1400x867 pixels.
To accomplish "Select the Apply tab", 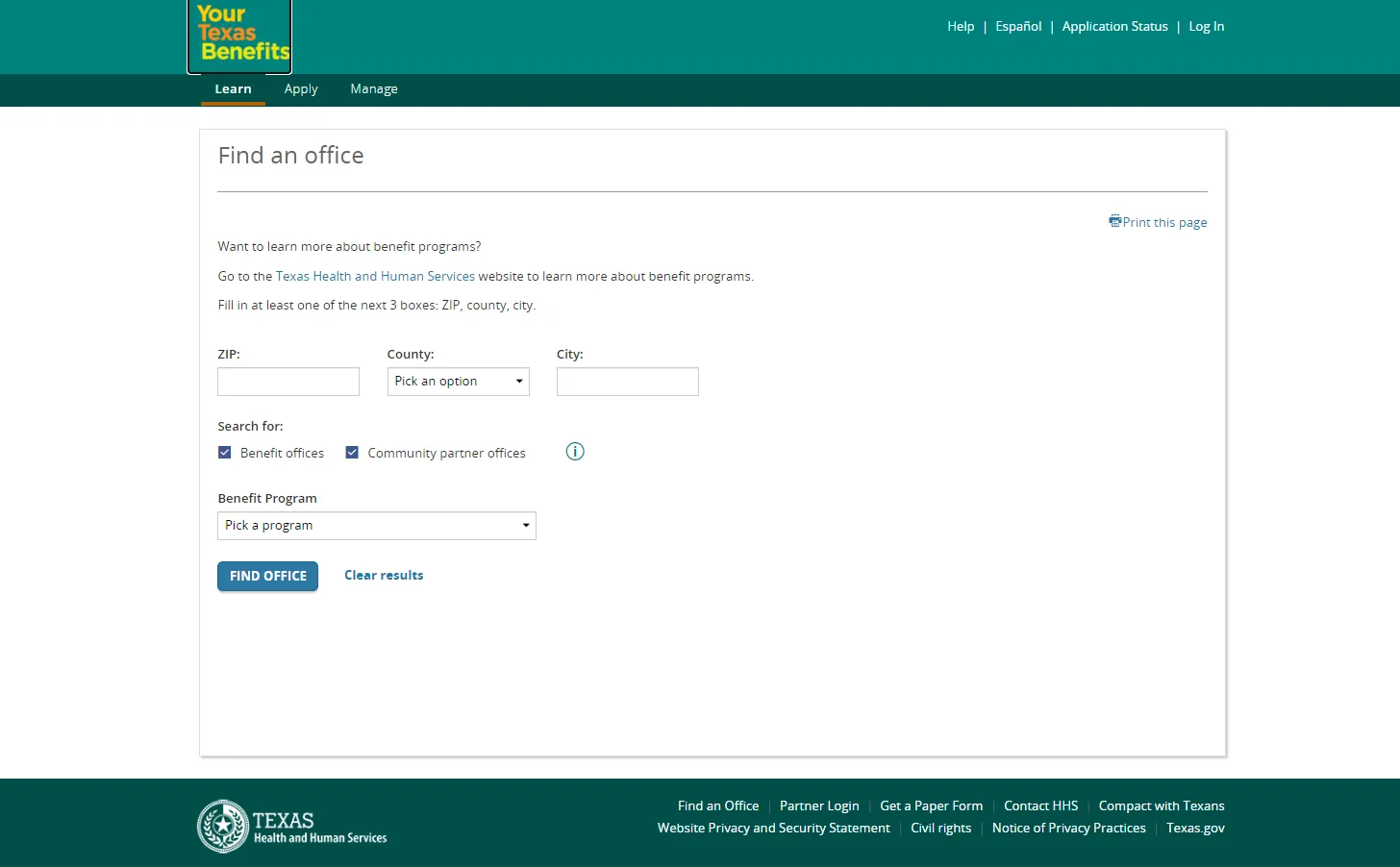I will (x=301, y=89).
